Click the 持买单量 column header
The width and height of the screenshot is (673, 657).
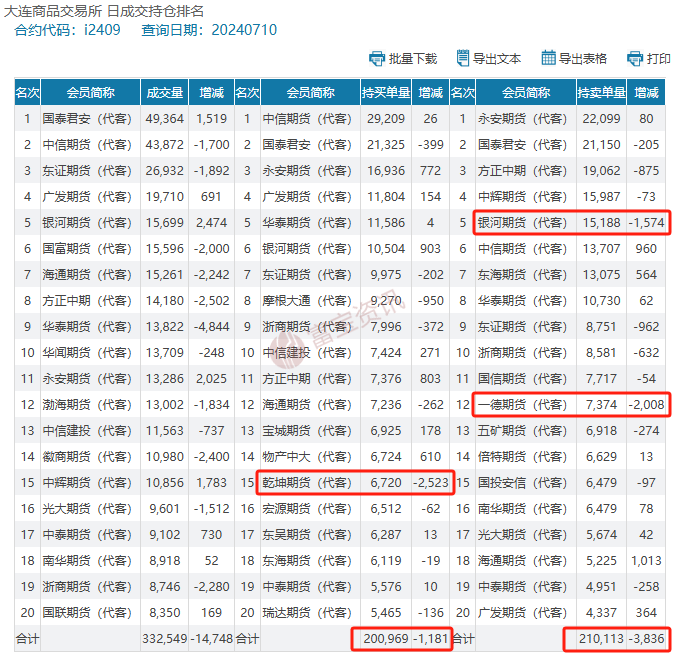pos(386,92)
